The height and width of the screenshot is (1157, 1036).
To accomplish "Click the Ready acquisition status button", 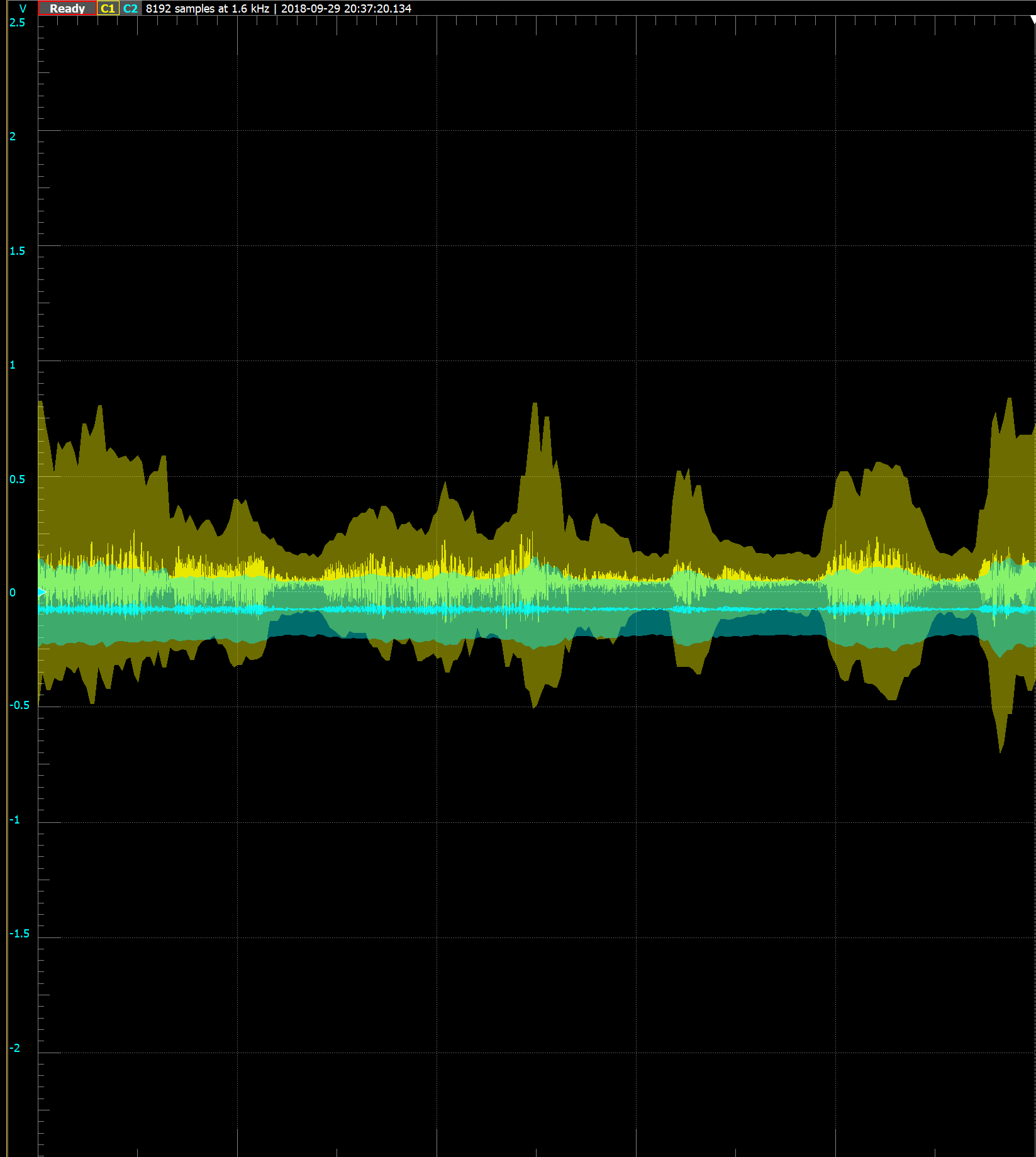I will pyautogui.click(x=67, y=8).
